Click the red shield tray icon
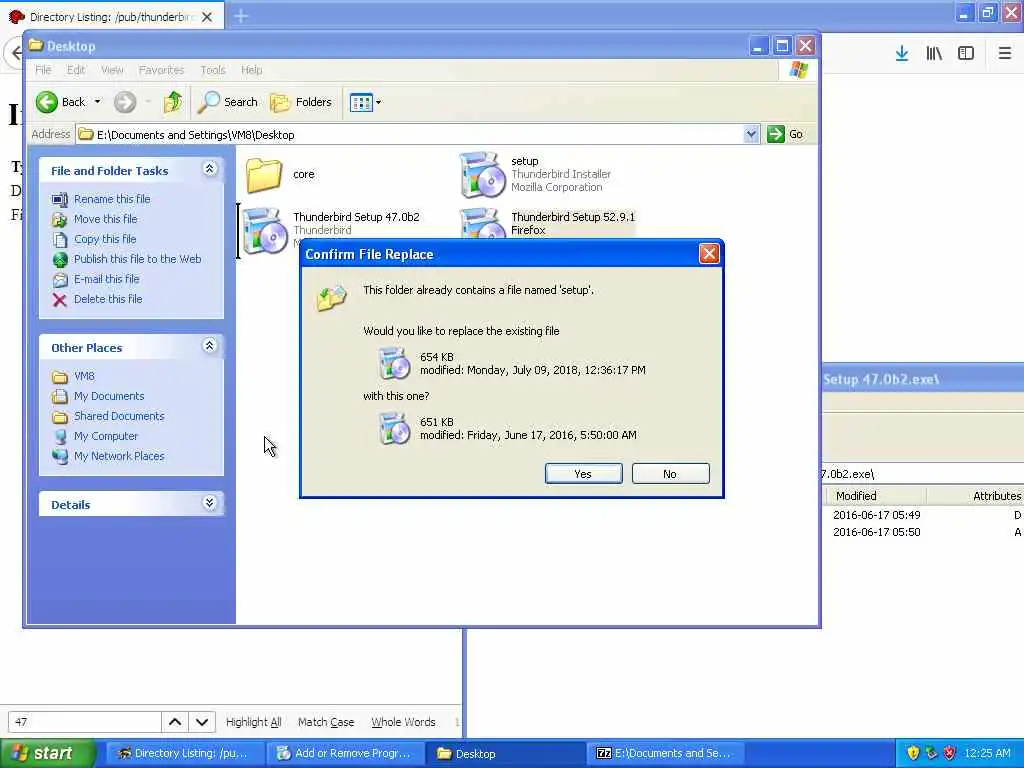 click(x=950, y=753)
